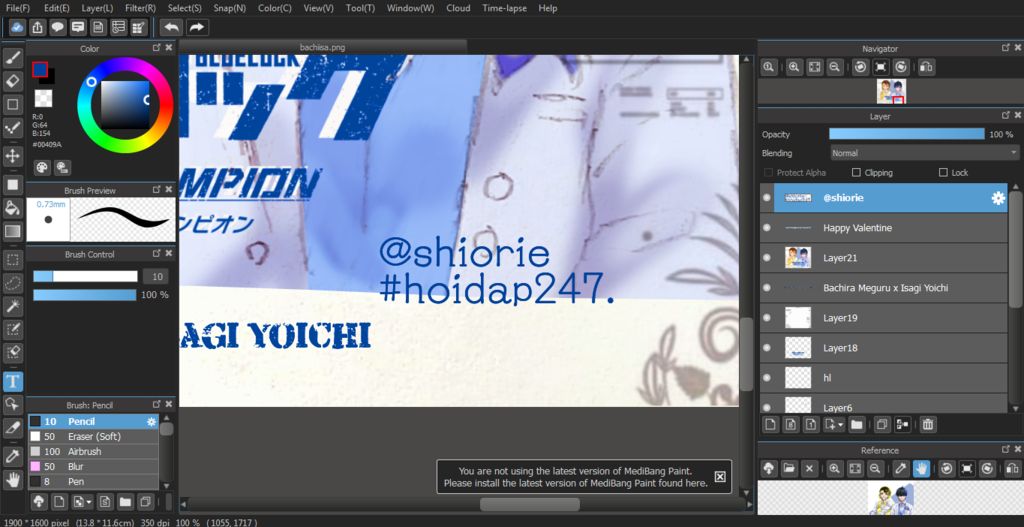1024x527 pixels.
Task: Open the Blending mode dropdown
Action: (924, 153)
